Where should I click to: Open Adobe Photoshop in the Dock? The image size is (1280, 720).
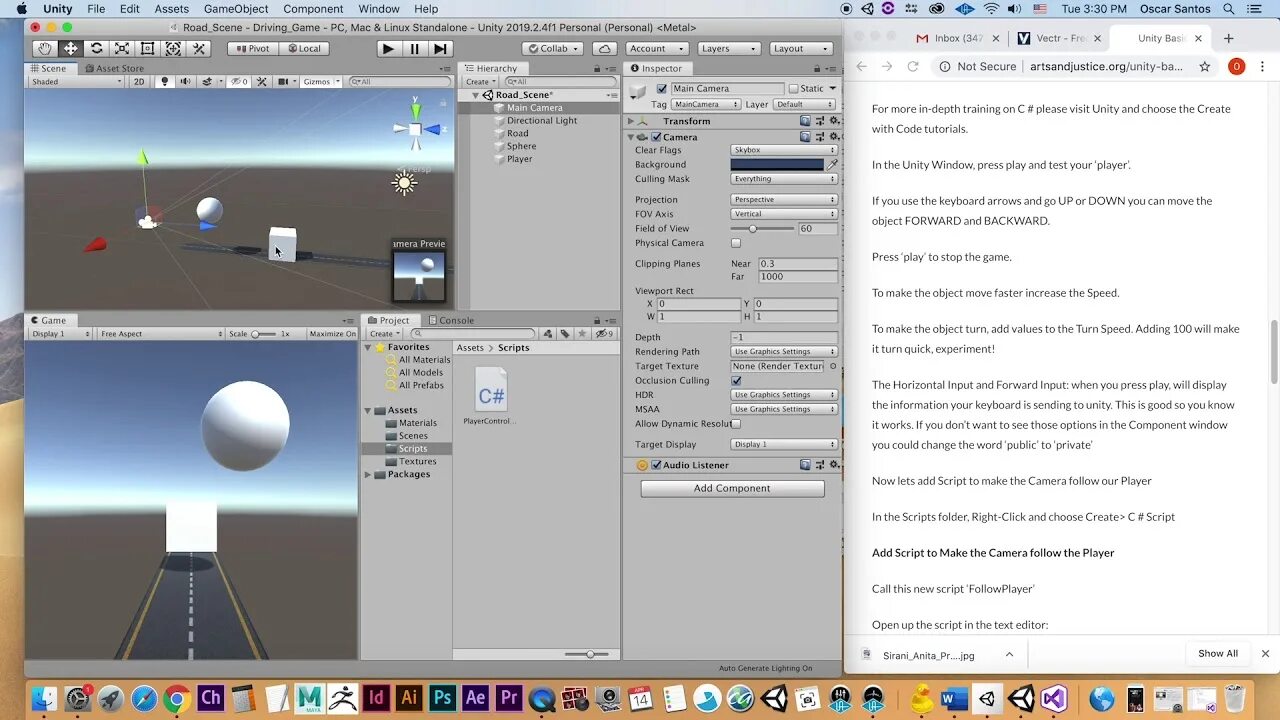[442, 698]
